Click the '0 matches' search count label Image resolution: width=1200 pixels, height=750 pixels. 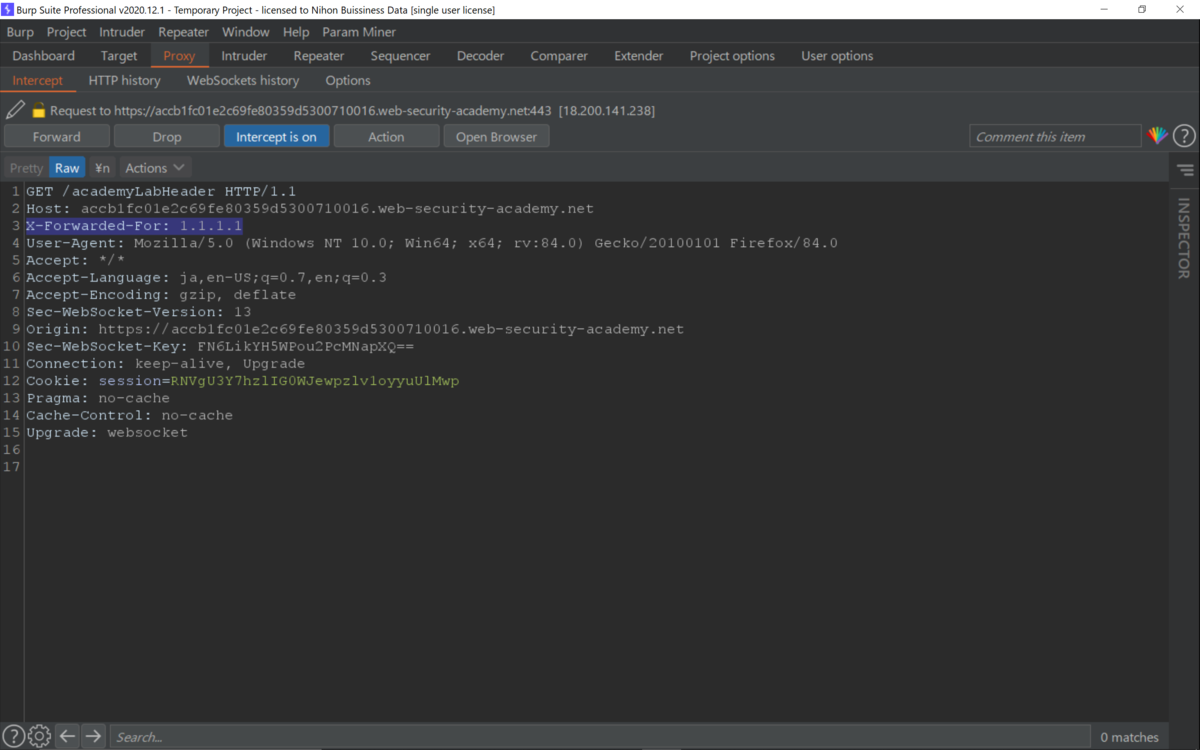[x=1129, y=737]
